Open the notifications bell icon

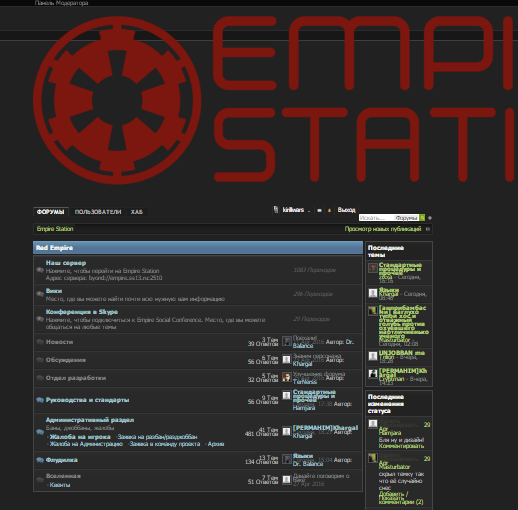click(329, 210)
